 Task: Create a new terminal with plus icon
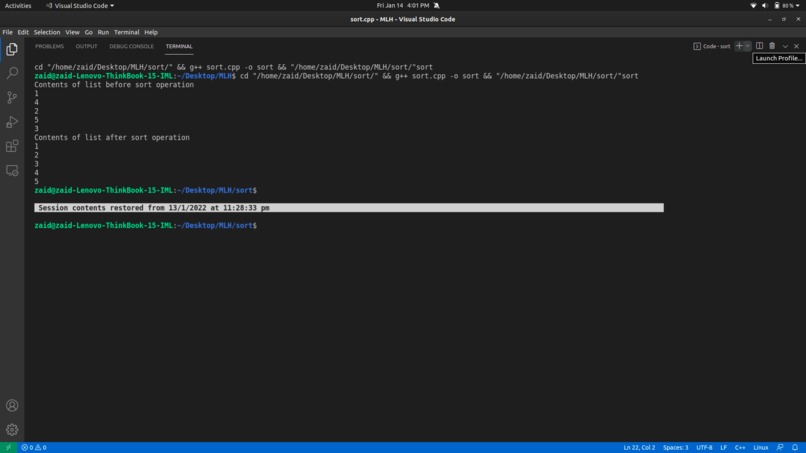click(x=739, y=46)
